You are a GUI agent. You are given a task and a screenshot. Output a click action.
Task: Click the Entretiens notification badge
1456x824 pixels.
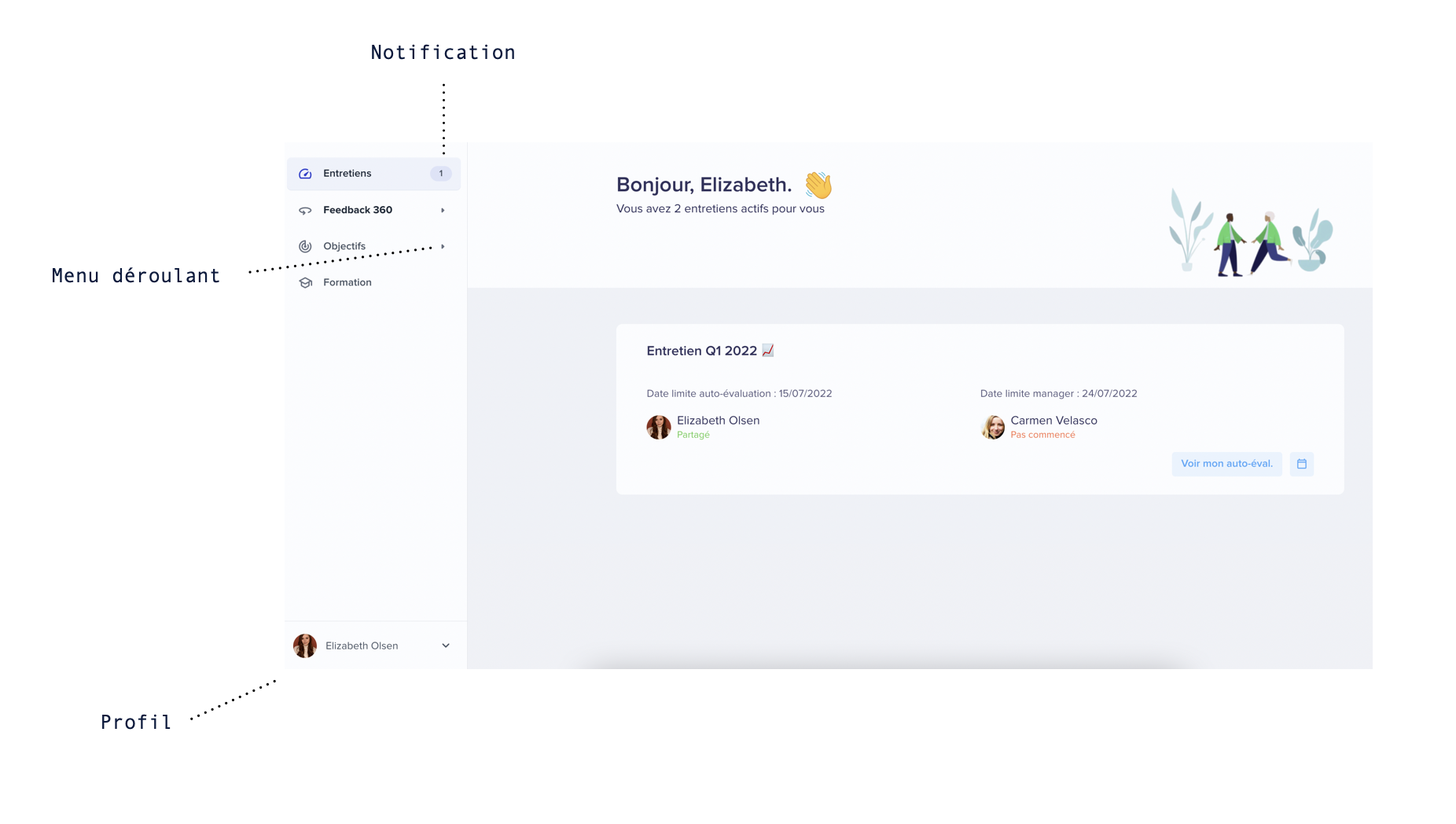tap(441, 174)
